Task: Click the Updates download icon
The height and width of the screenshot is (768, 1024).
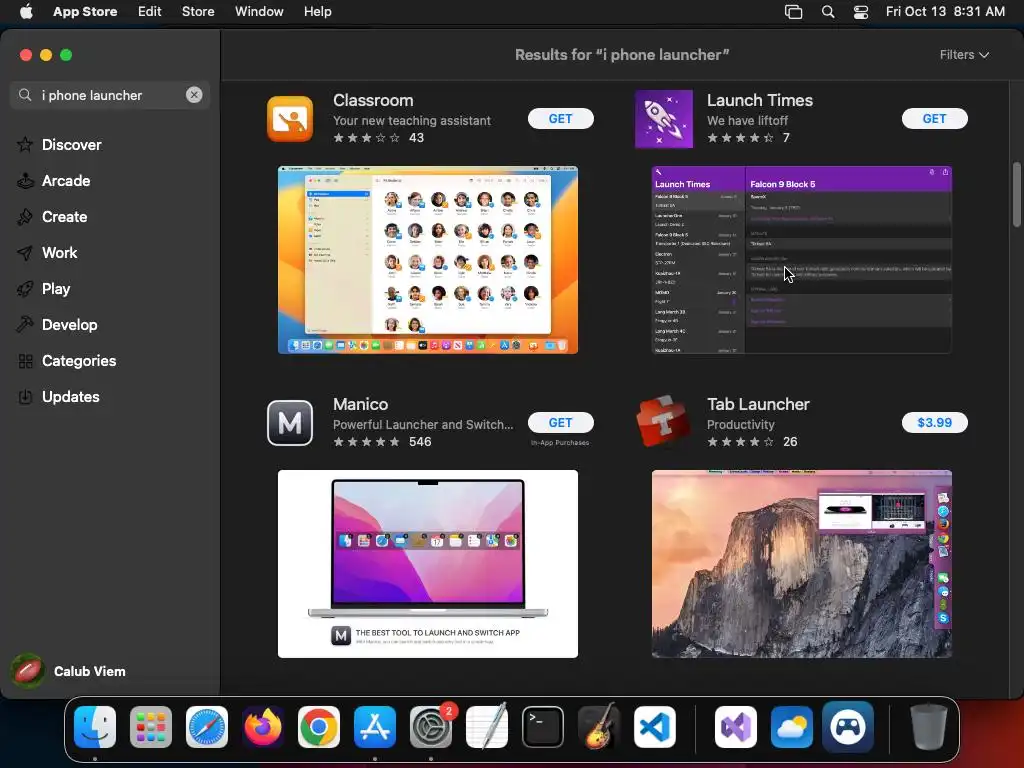Action: (25, 397)
